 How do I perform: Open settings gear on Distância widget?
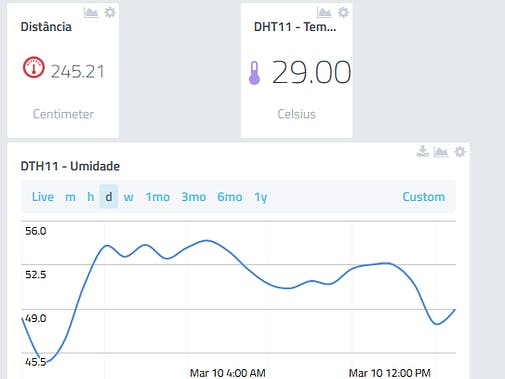click(110, 13)
